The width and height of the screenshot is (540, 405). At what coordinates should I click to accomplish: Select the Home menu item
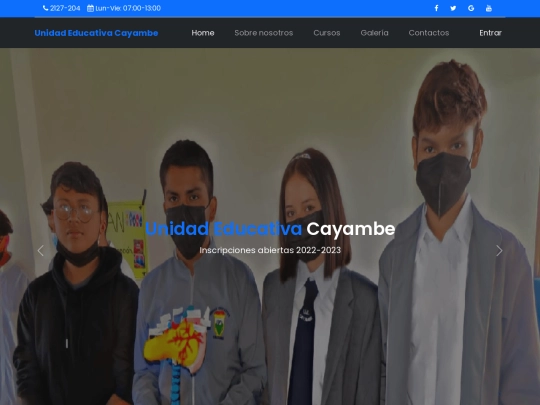203,33
